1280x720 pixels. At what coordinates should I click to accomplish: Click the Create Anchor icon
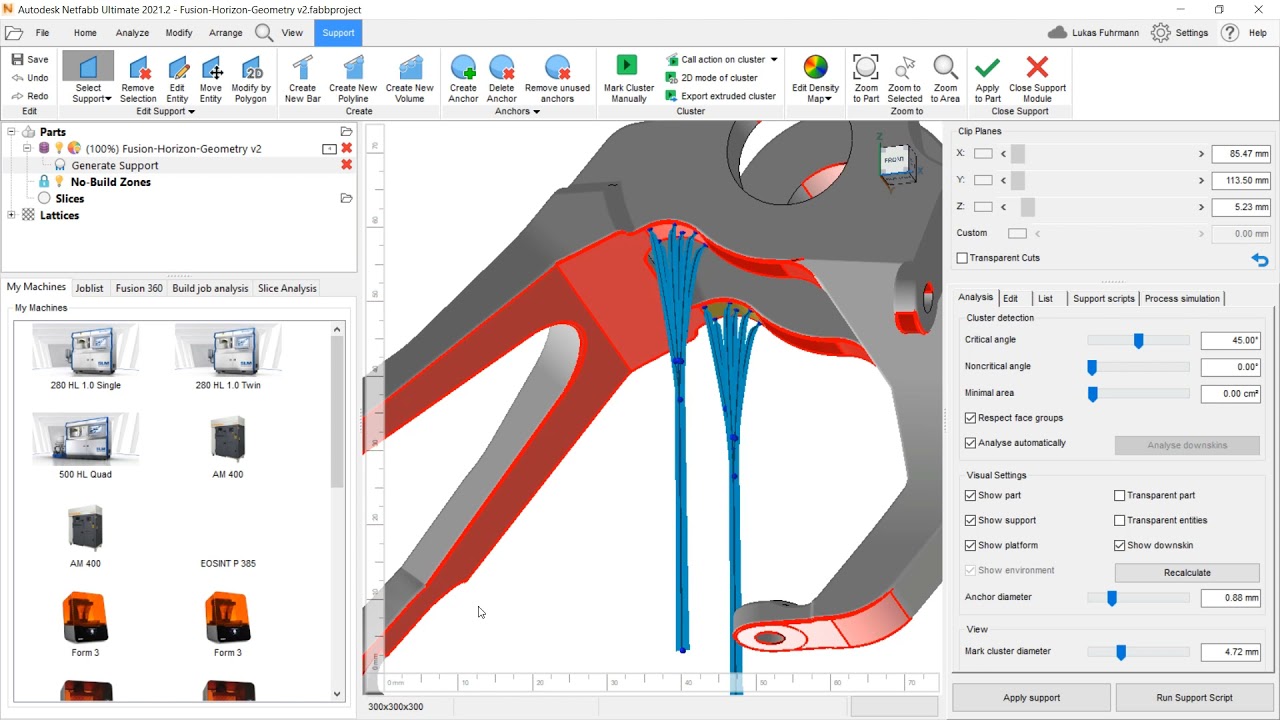(463, 69)
